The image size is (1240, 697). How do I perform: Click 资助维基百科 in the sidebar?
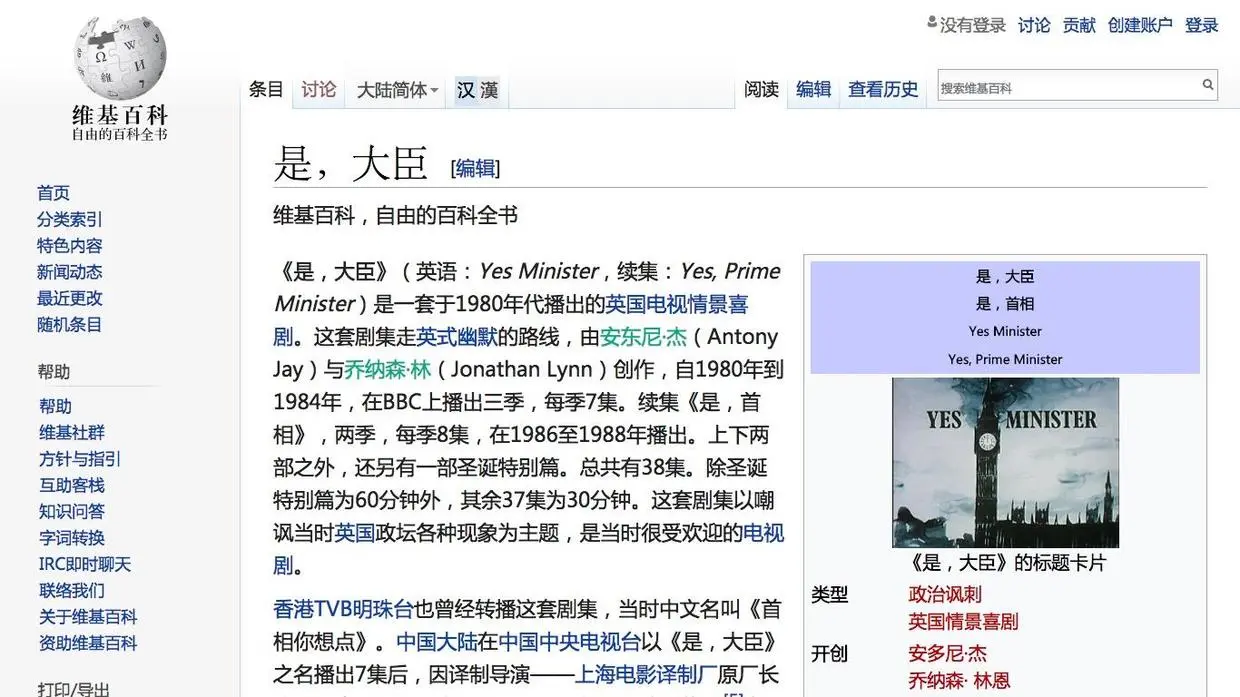[x=88, y=643]
